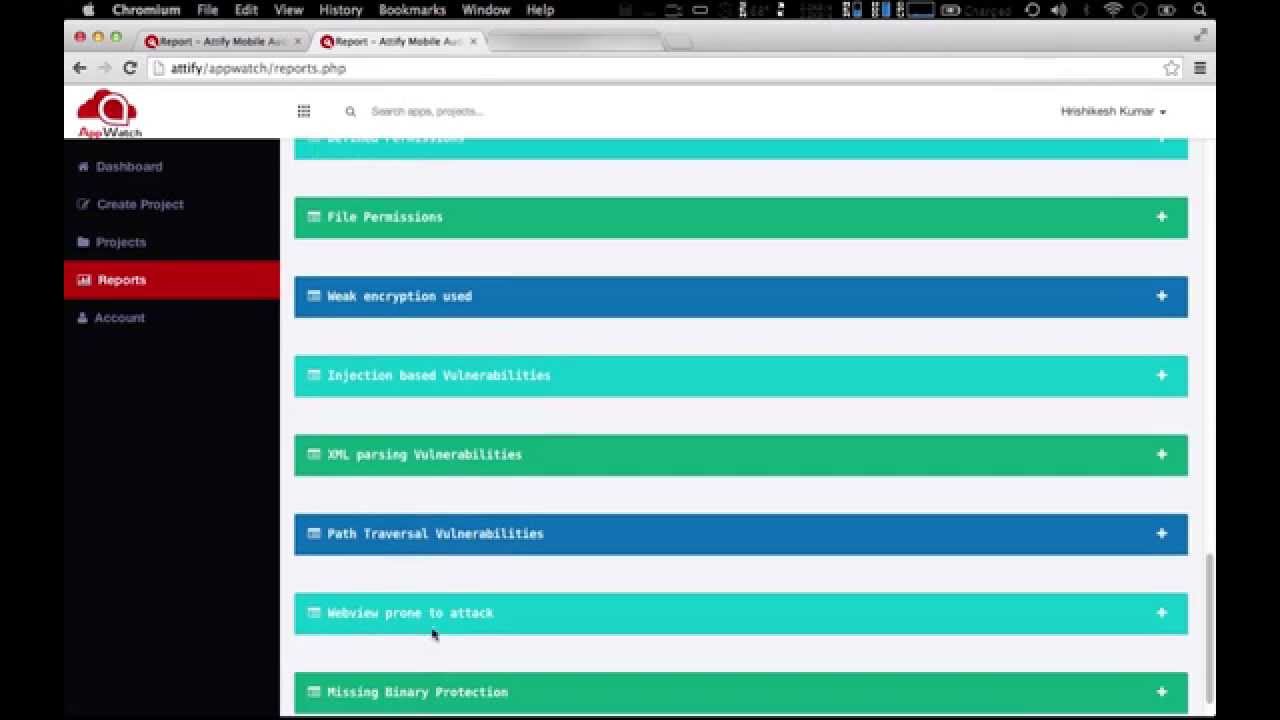Go back with browser back arrow
This screenshot has height=720, width=1280.
coord(80,68)
